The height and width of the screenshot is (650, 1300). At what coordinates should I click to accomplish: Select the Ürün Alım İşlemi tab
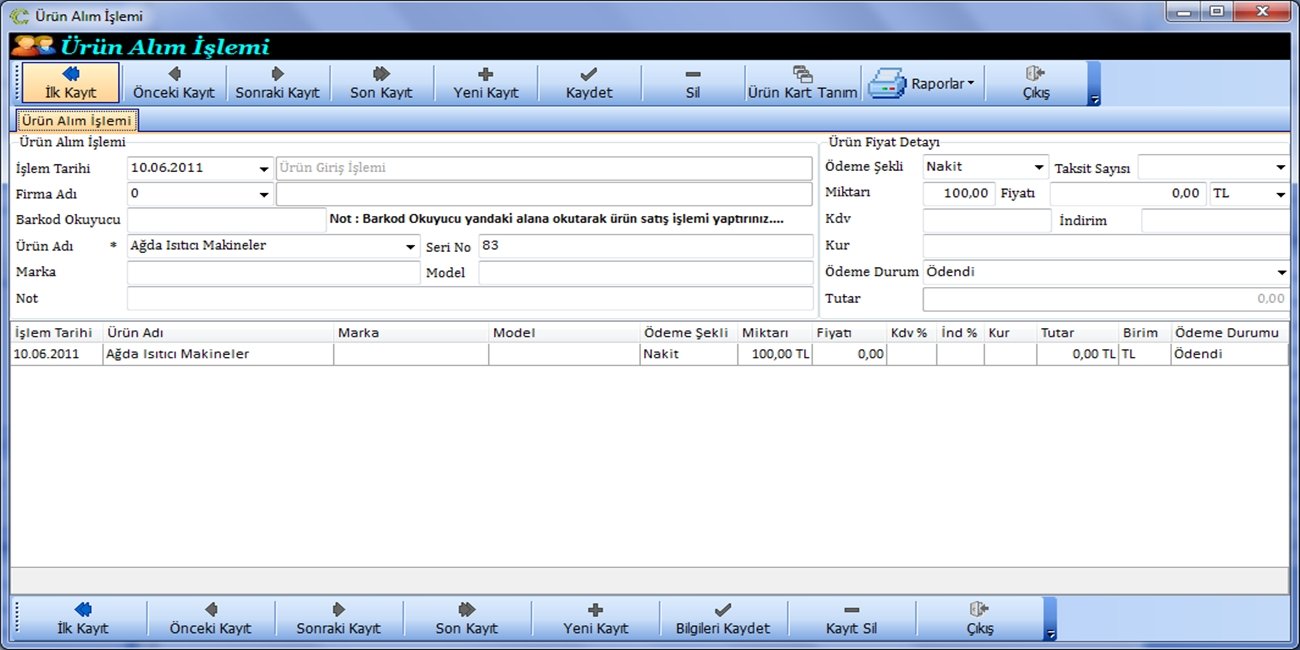tap(77, 121)
